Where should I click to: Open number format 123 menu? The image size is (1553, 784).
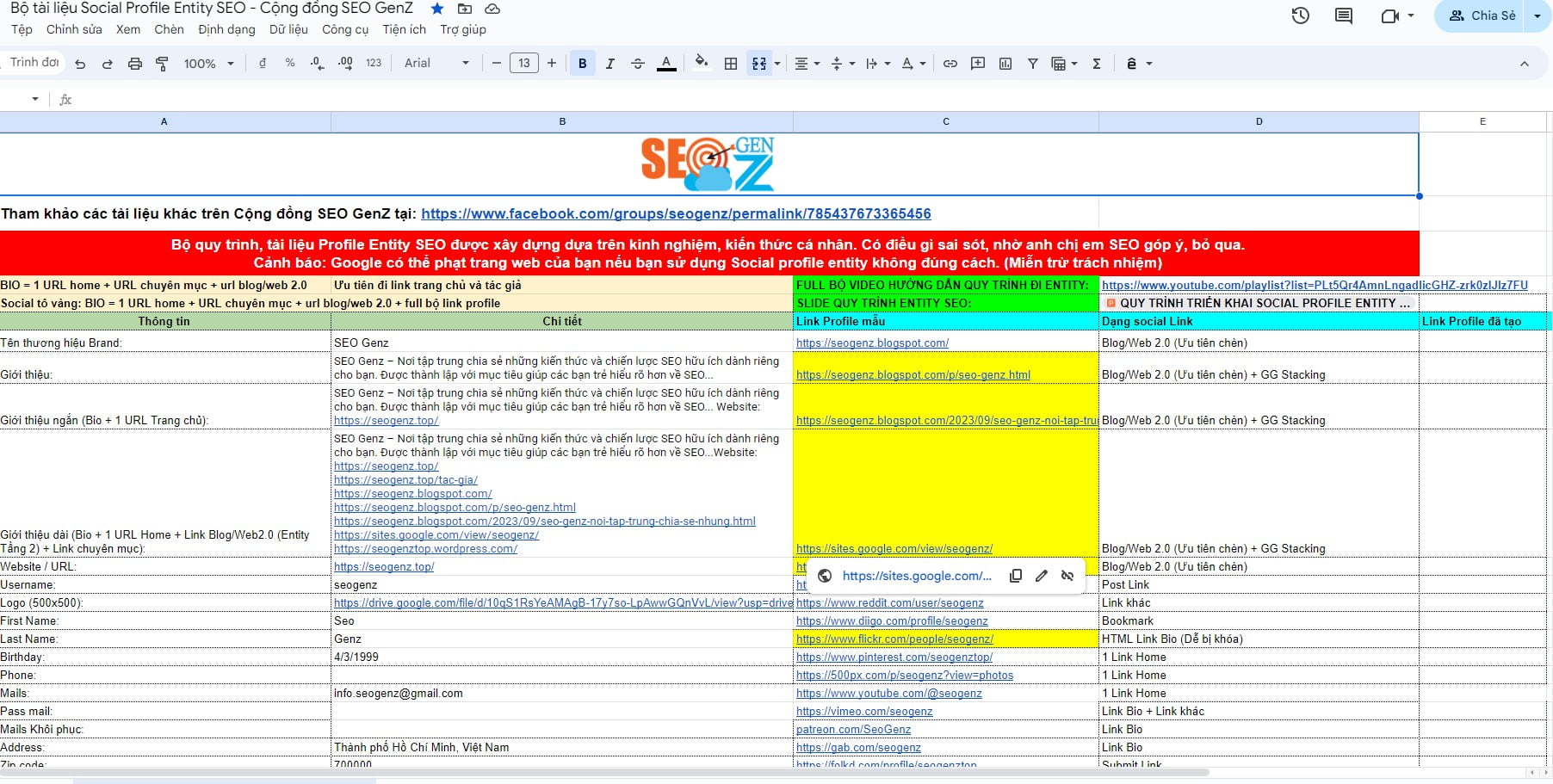click(x=374, y=64)
